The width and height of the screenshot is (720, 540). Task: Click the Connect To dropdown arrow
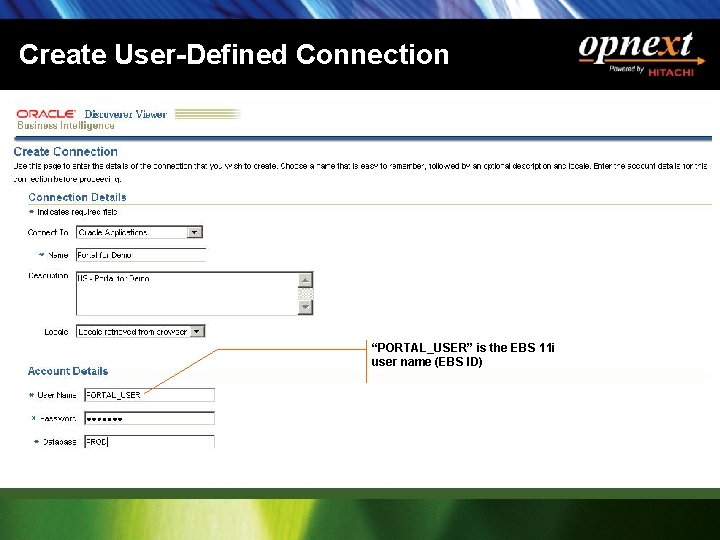coord(195,232)
